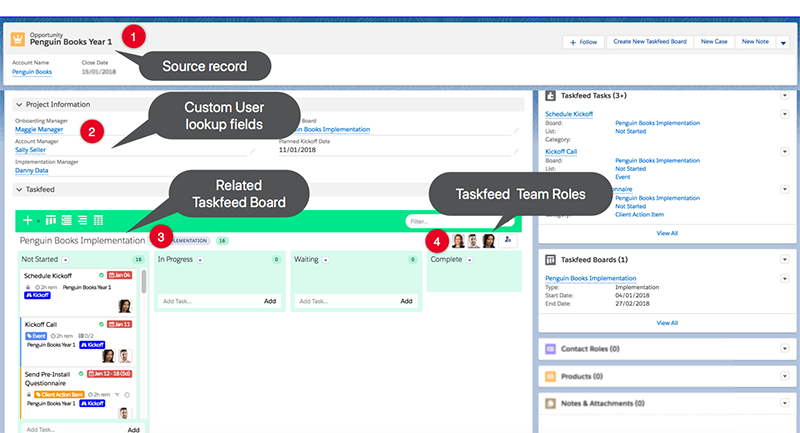Screen dimensions: 800x433
Task: Toggle Send Pre-Install Questionnaire completion check
Action: click(83, 374)
